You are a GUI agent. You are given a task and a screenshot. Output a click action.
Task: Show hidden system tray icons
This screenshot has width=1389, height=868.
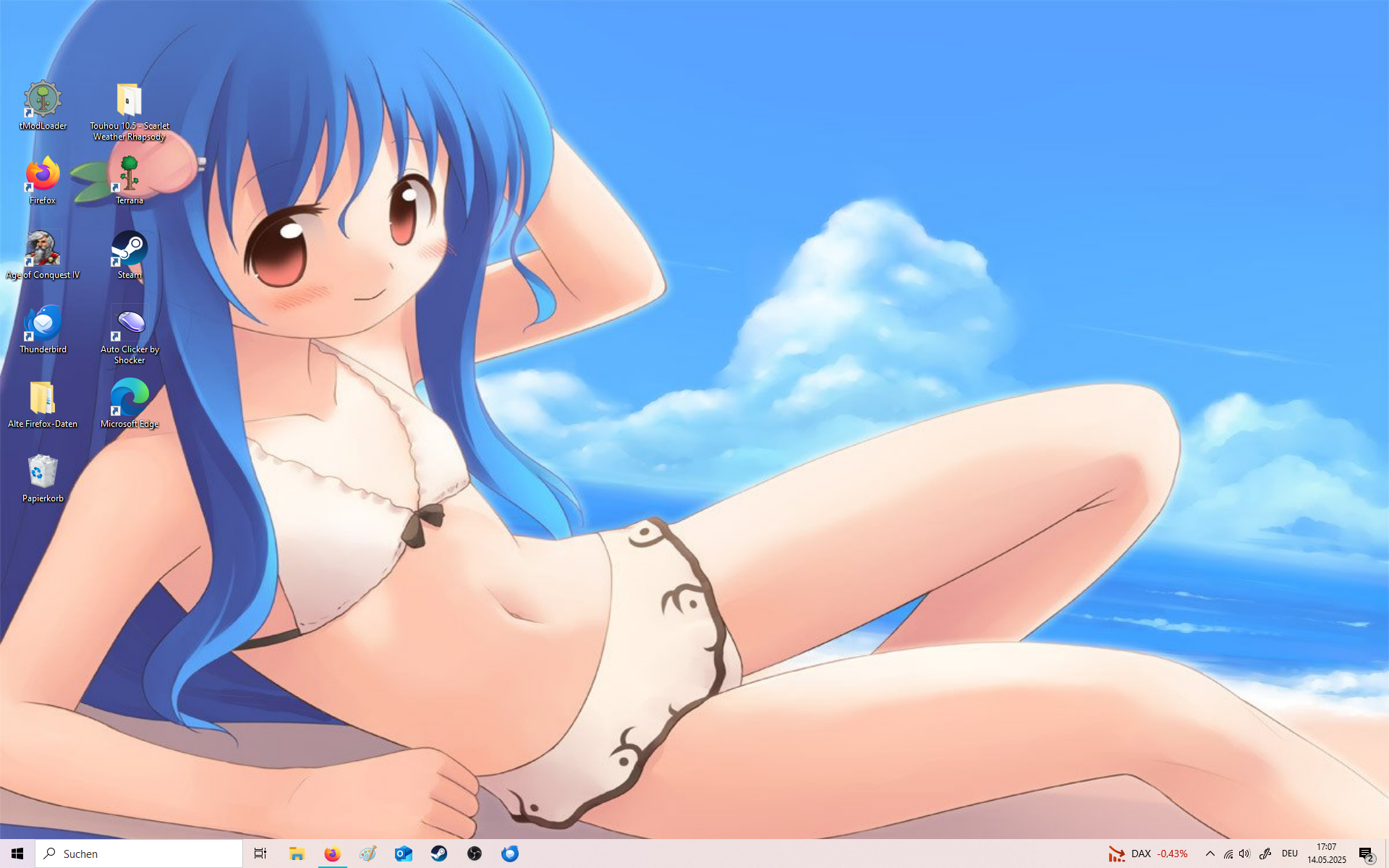(1210, 854)
